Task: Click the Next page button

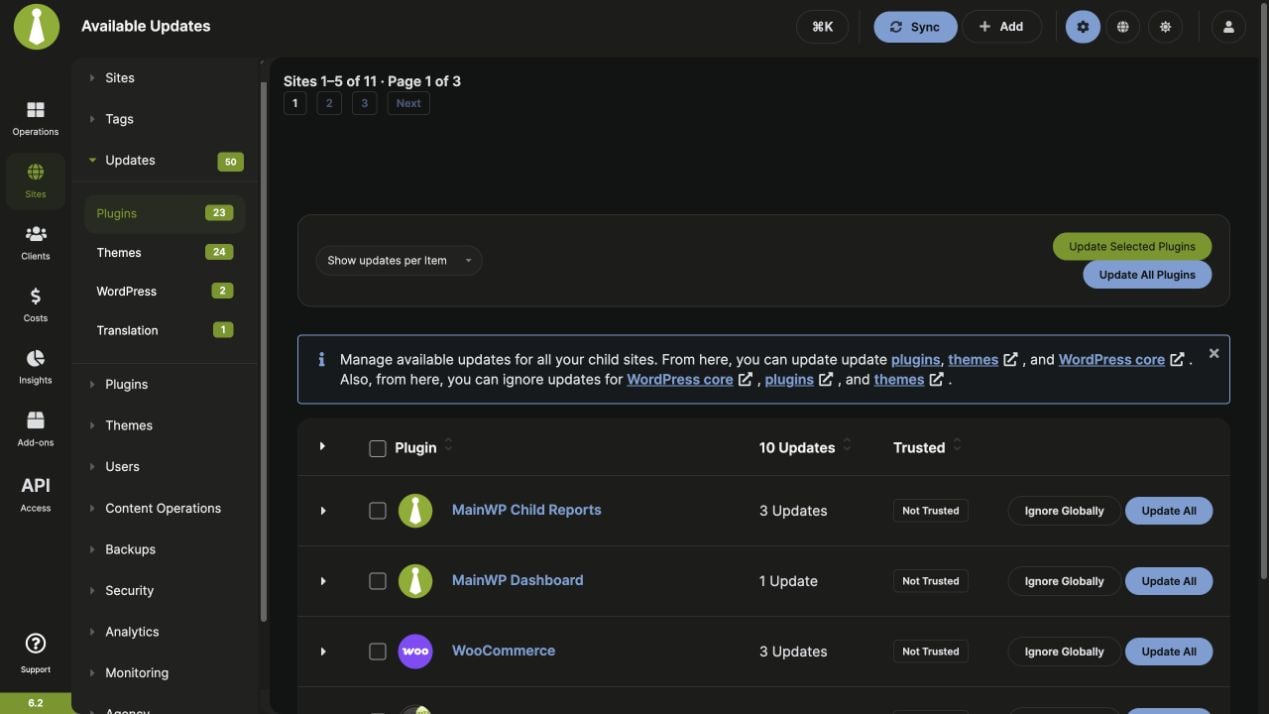Action: click(x=408, y=103)
